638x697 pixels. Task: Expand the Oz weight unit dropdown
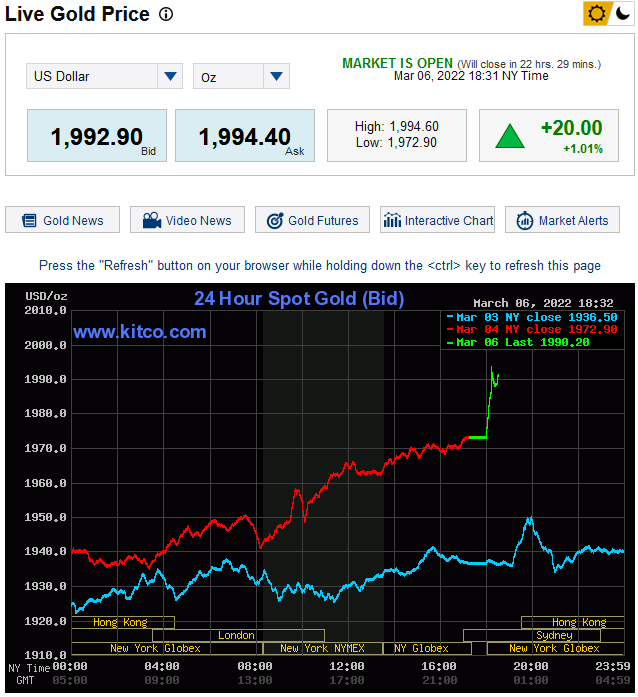[x=241, y=76]
